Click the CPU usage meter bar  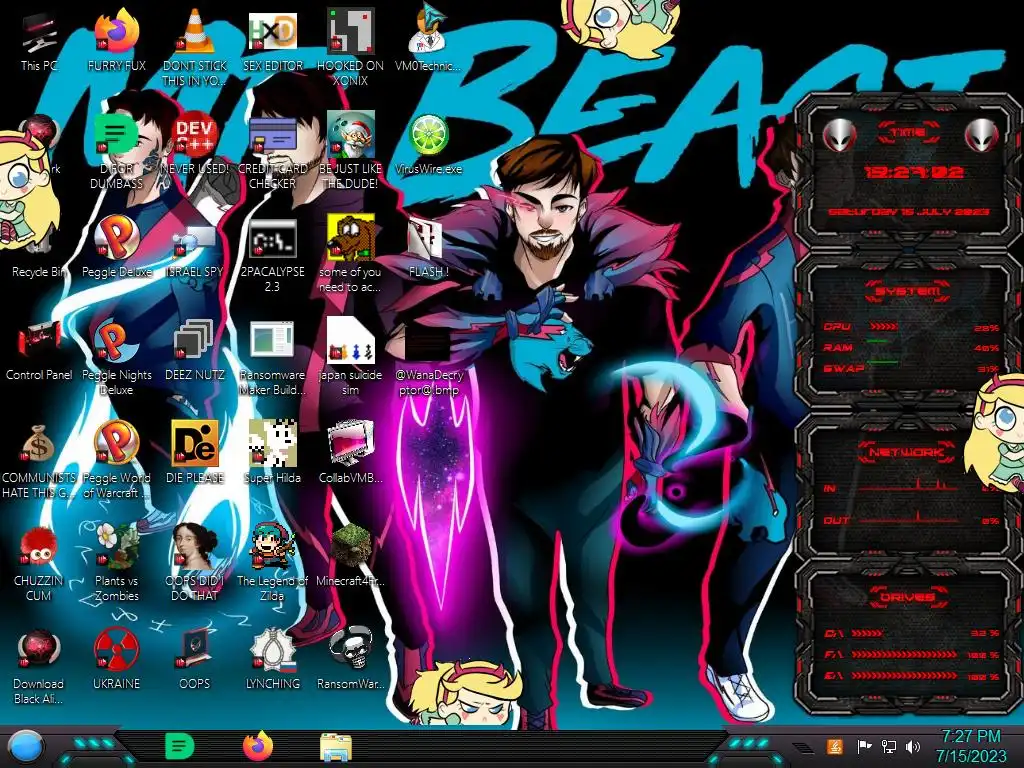tap(884, 326)
